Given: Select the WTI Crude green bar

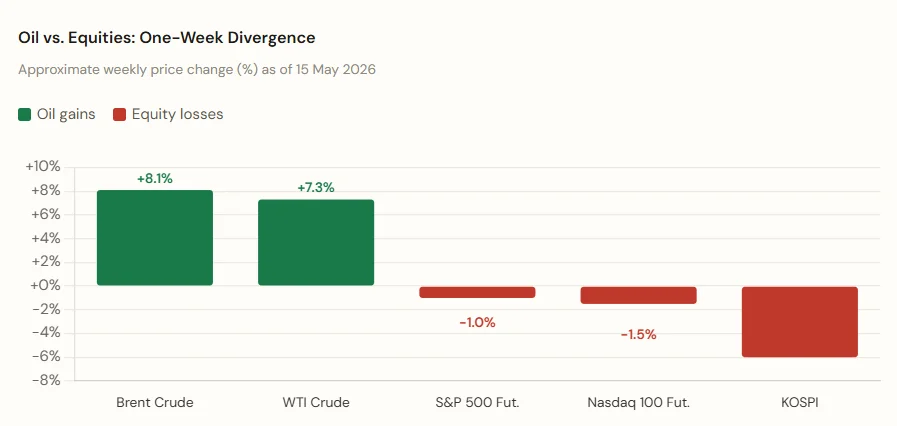Looking at the screenshot, I should pos(316,242).
